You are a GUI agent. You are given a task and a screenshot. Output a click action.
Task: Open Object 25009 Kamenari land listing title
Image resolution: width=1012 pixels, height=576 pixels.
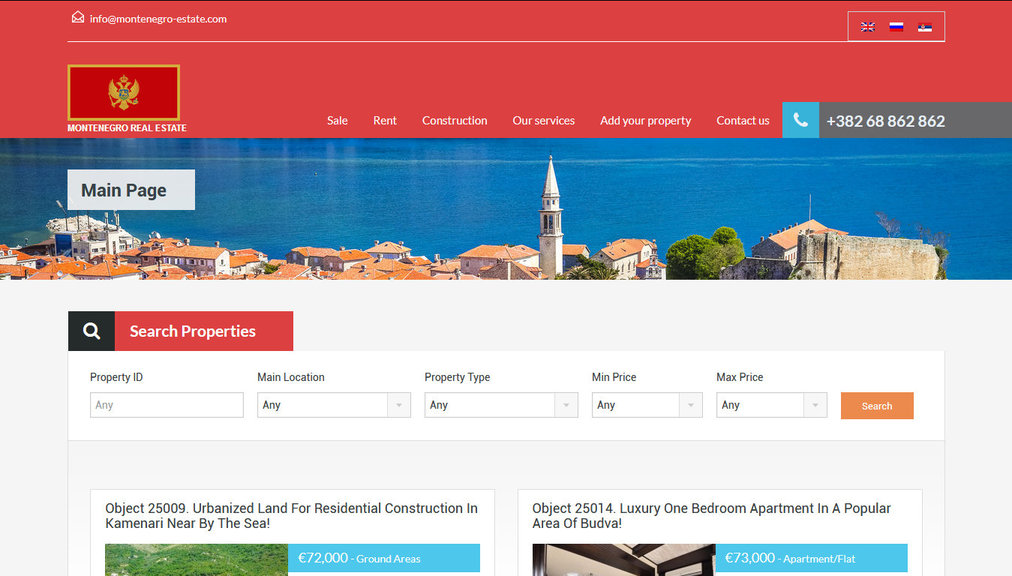point(291,515)
